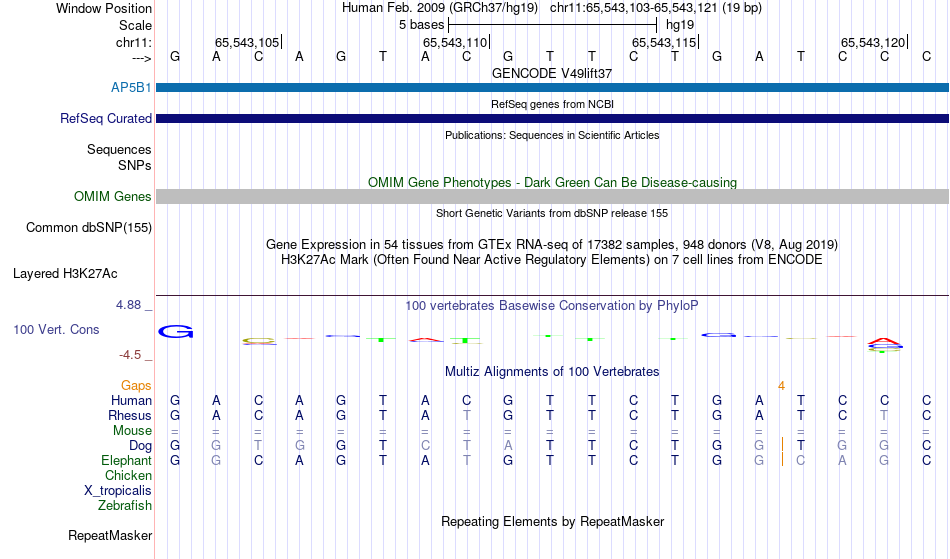Screen dimensions: 950x559
Task: Click the Sequences label under Publications
Action: pyautogui.click(x=119, y=149)
